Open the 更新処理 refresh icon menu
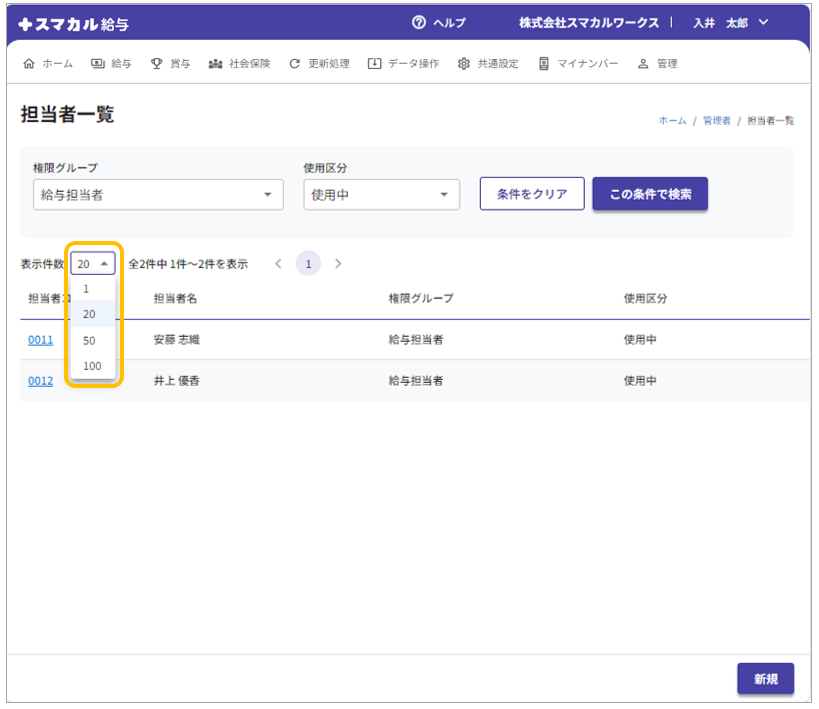Image resolution: width=819 pixels, height=709 pixels. coord(295,64)
